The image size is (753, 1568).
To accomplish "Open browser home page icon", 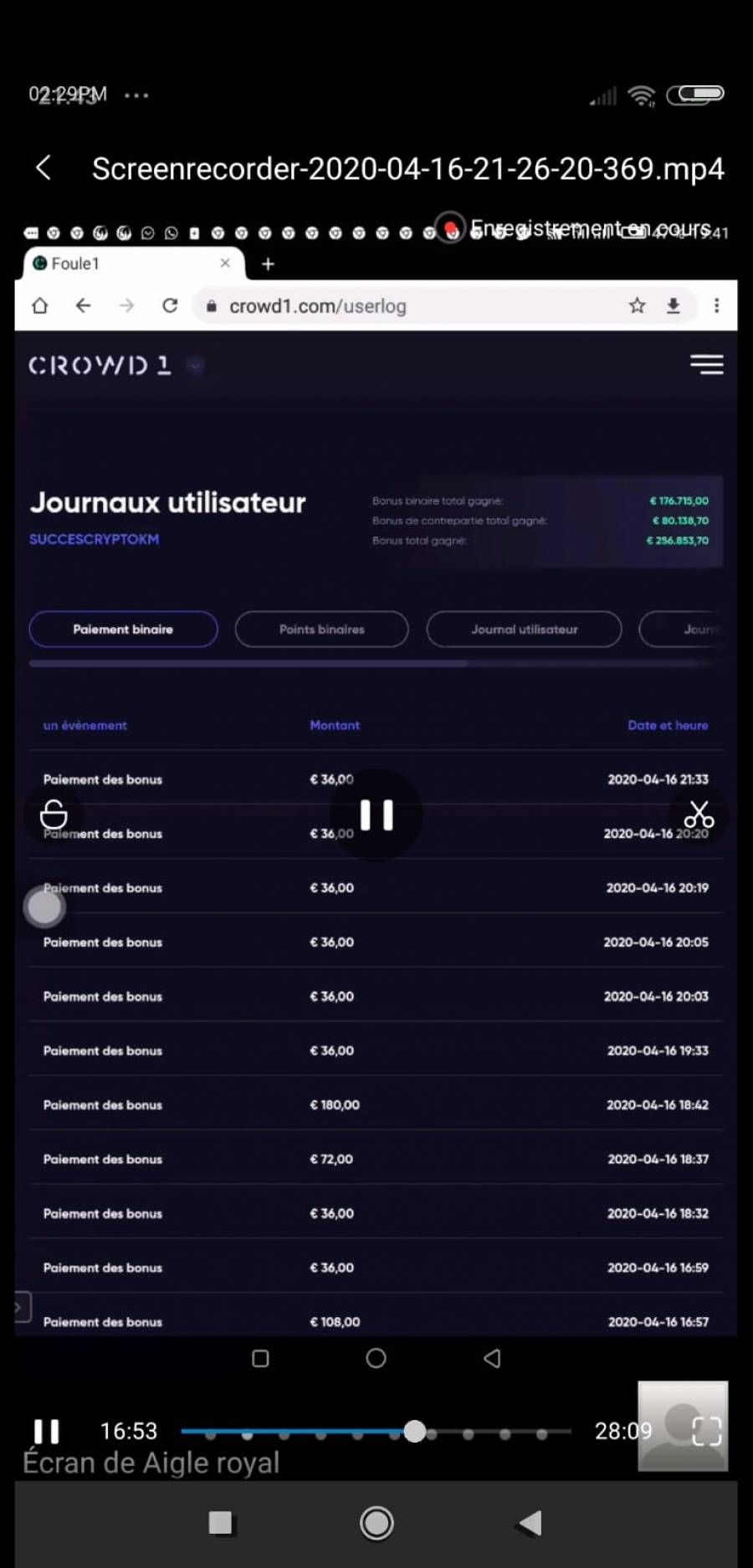I will tap(39, 305).
